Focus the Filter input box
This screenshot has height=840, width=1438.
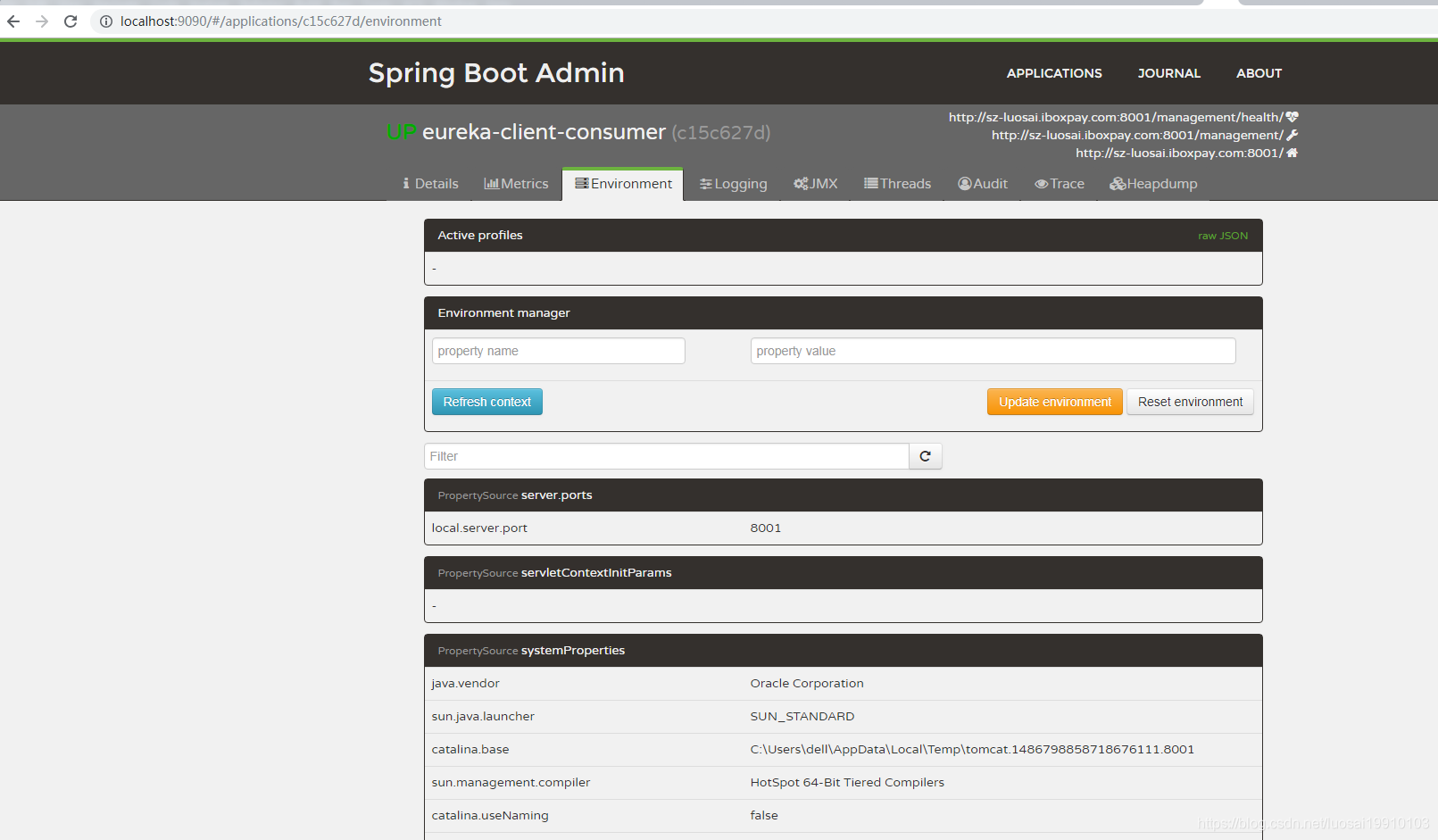tap(667, 456)
